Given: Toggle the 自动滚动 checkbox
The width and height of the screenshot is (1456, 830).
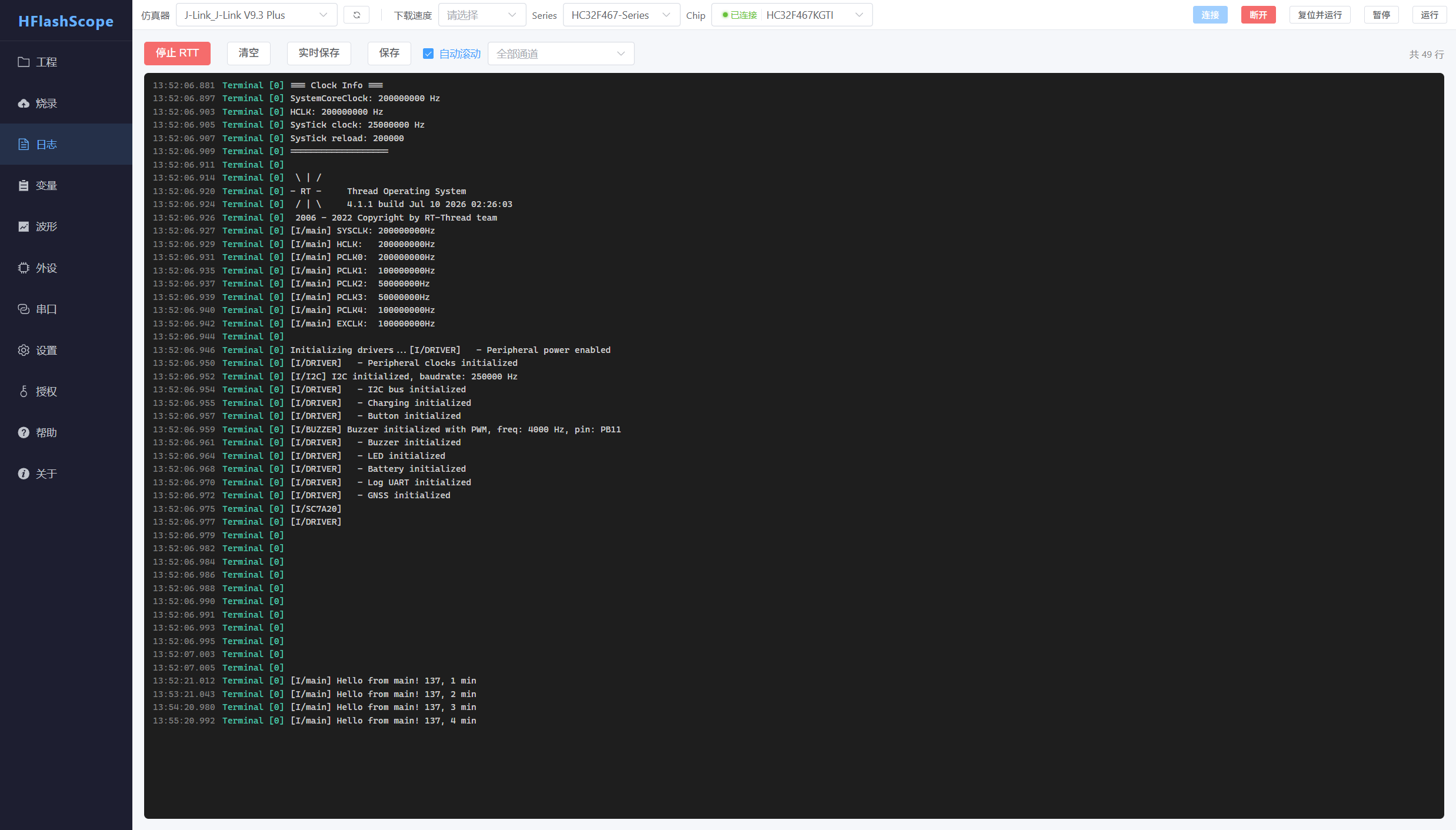Looking at the screenshot, I should click(428, 54).
